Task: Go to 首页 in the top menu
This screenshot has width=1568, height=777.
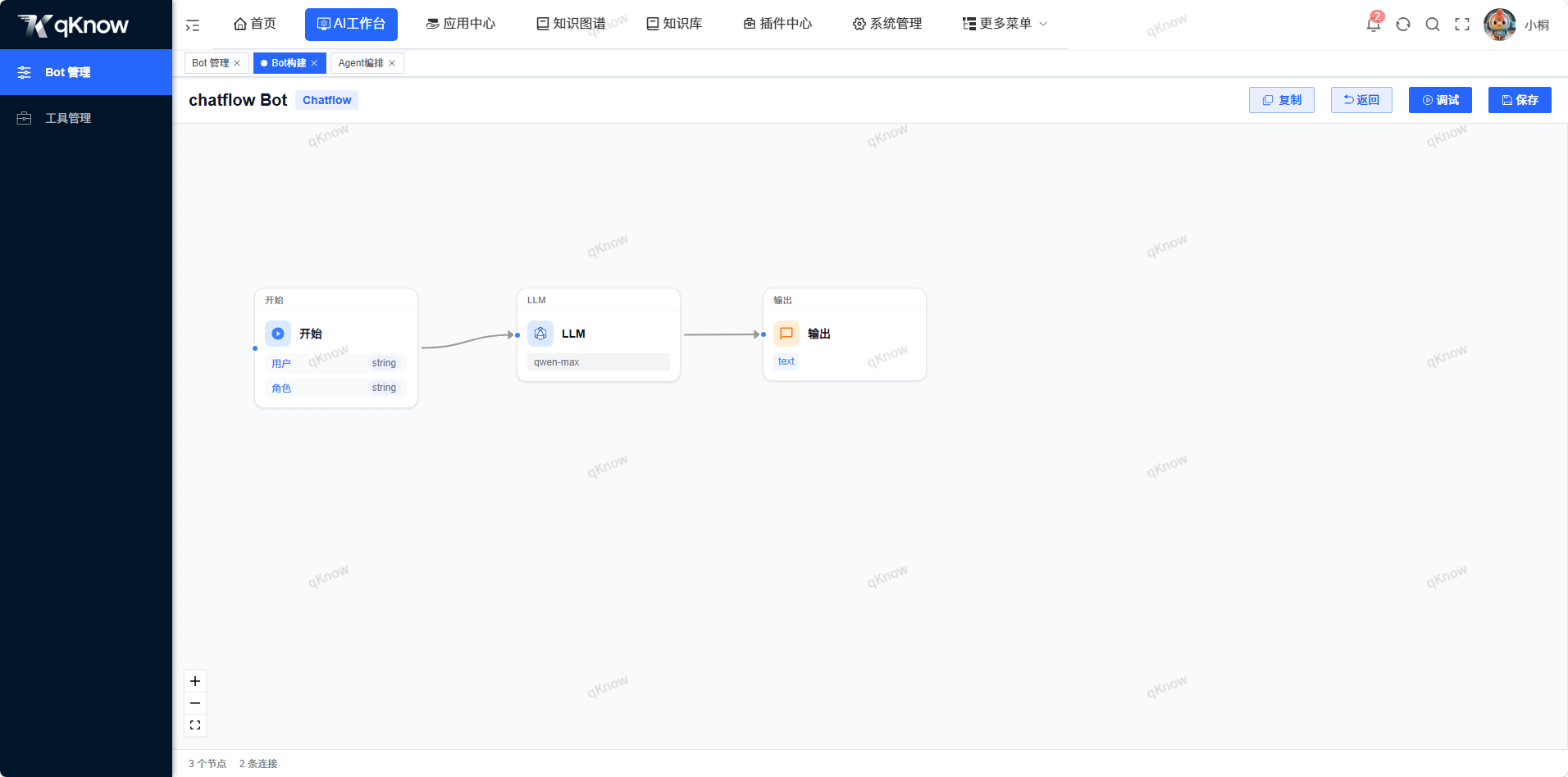Action: 255,24
